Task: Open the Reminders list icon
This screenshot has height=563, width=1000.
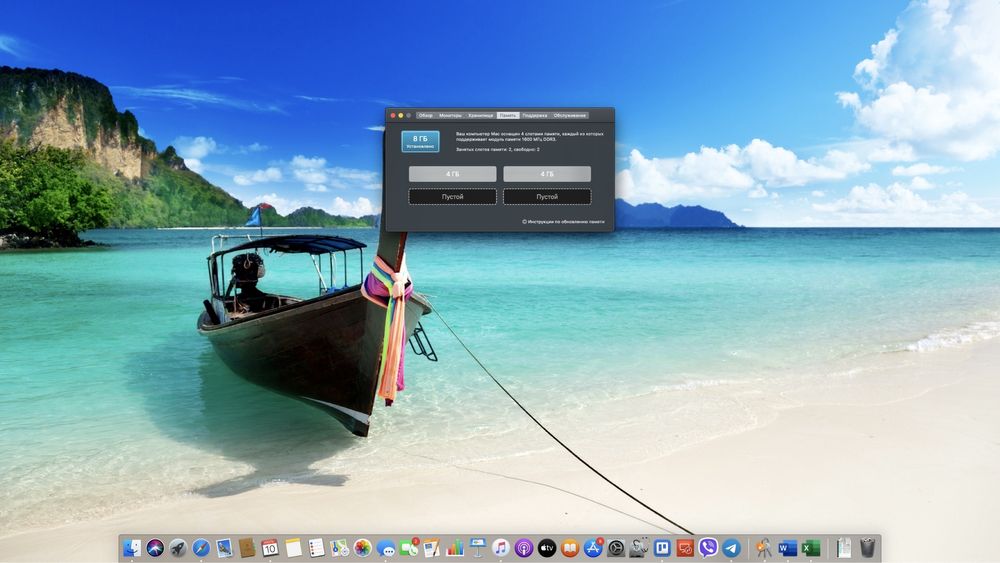Action: pyautogui.click(x=316, y=548)
